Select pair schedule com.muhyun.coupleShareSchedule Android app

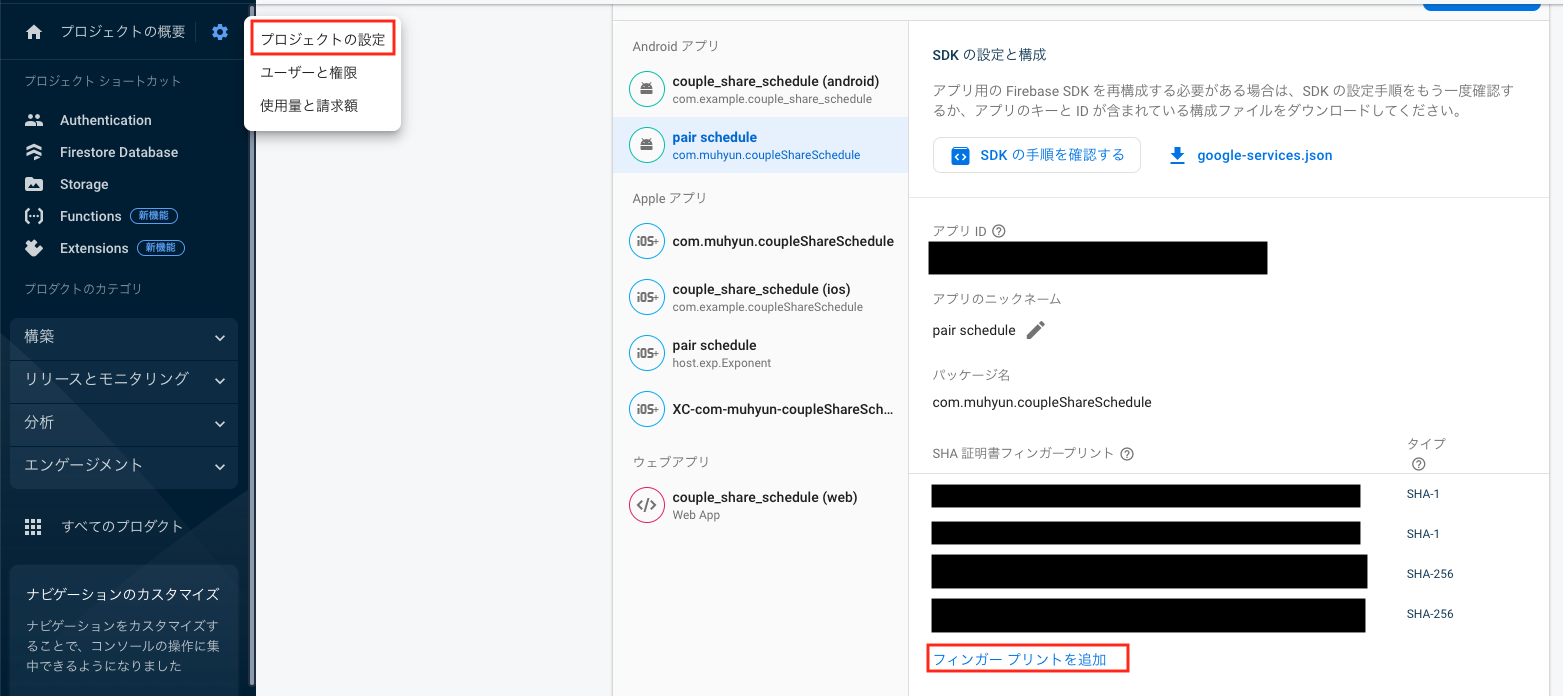tap(760, 146)
